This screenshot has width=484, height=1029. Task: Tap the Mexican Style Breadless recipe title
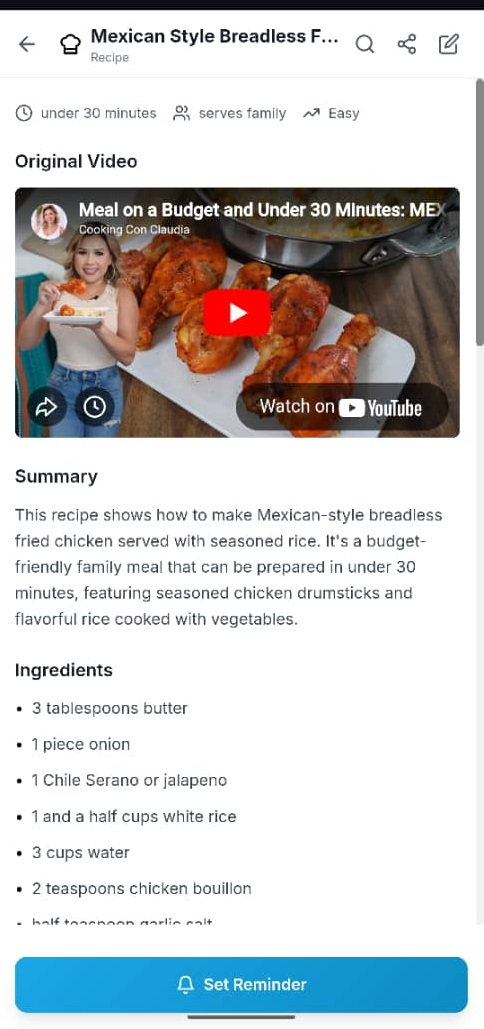click(x=214, y=36)
